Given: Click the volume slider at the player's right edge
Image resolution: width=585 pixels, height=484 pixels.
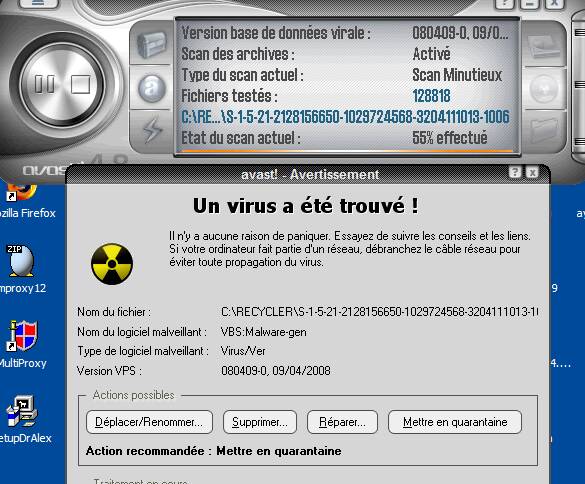Looking at the screenshot, I should tap(579, 86).
